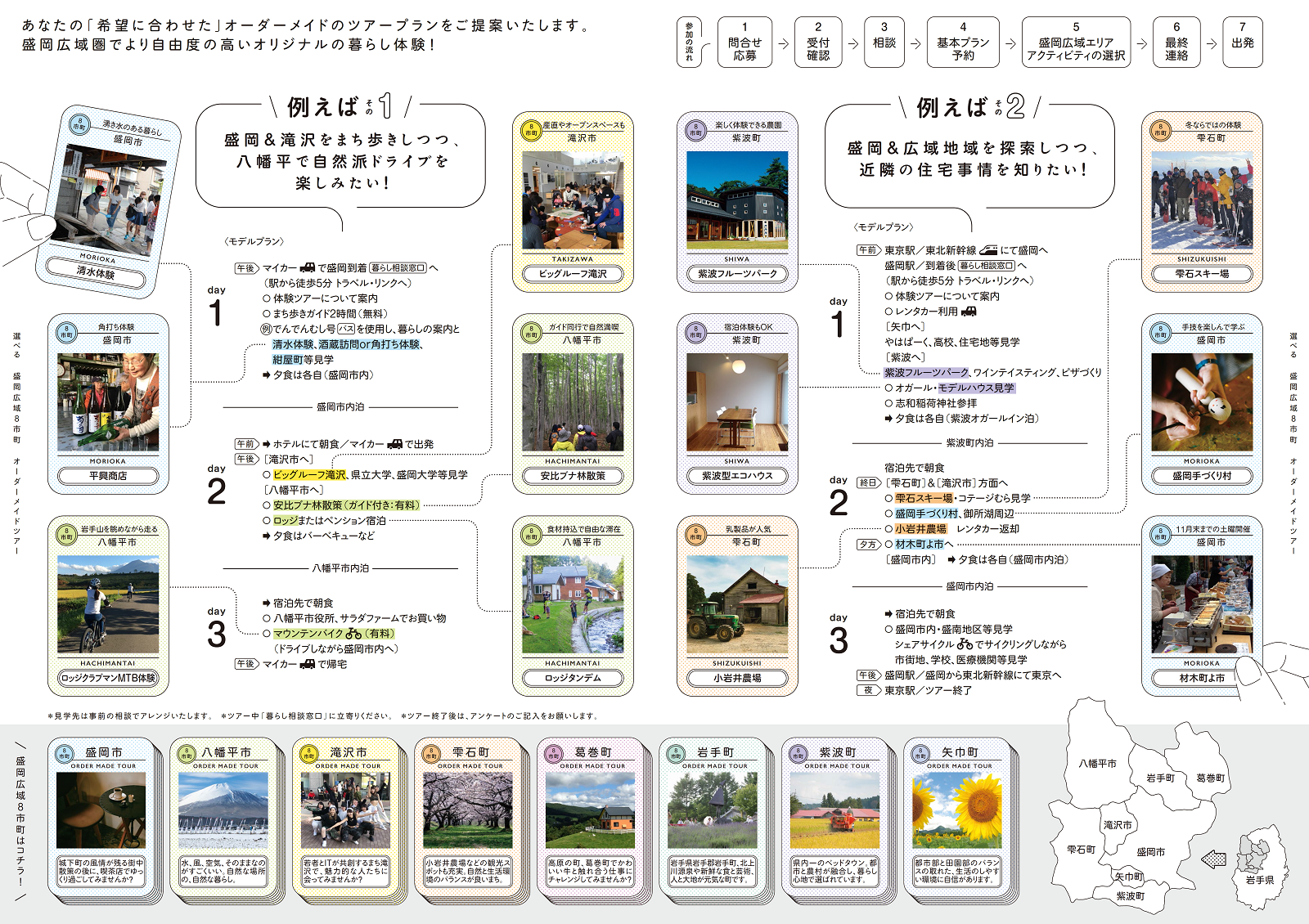Click the 8市町 badge on the bottom 葛巻町 card

554,754
